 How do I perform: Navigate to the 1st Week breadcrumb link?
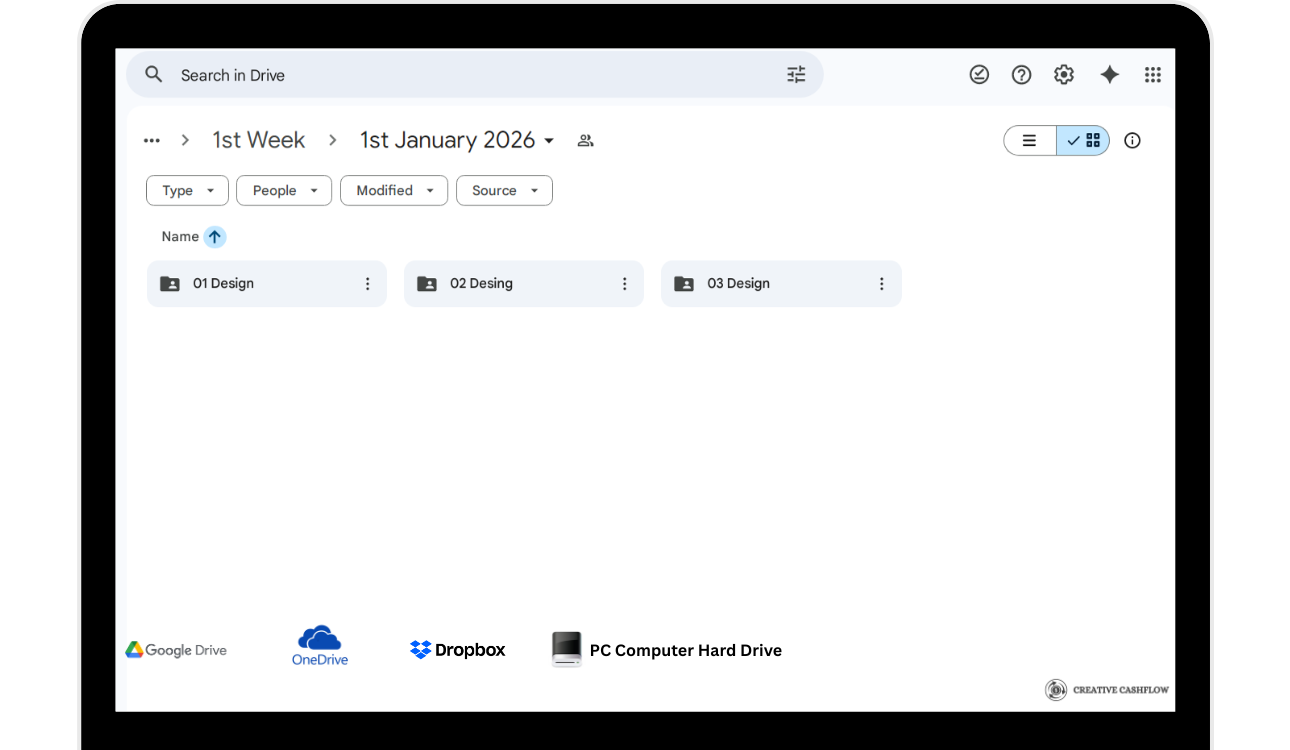(x=258, y=140)
